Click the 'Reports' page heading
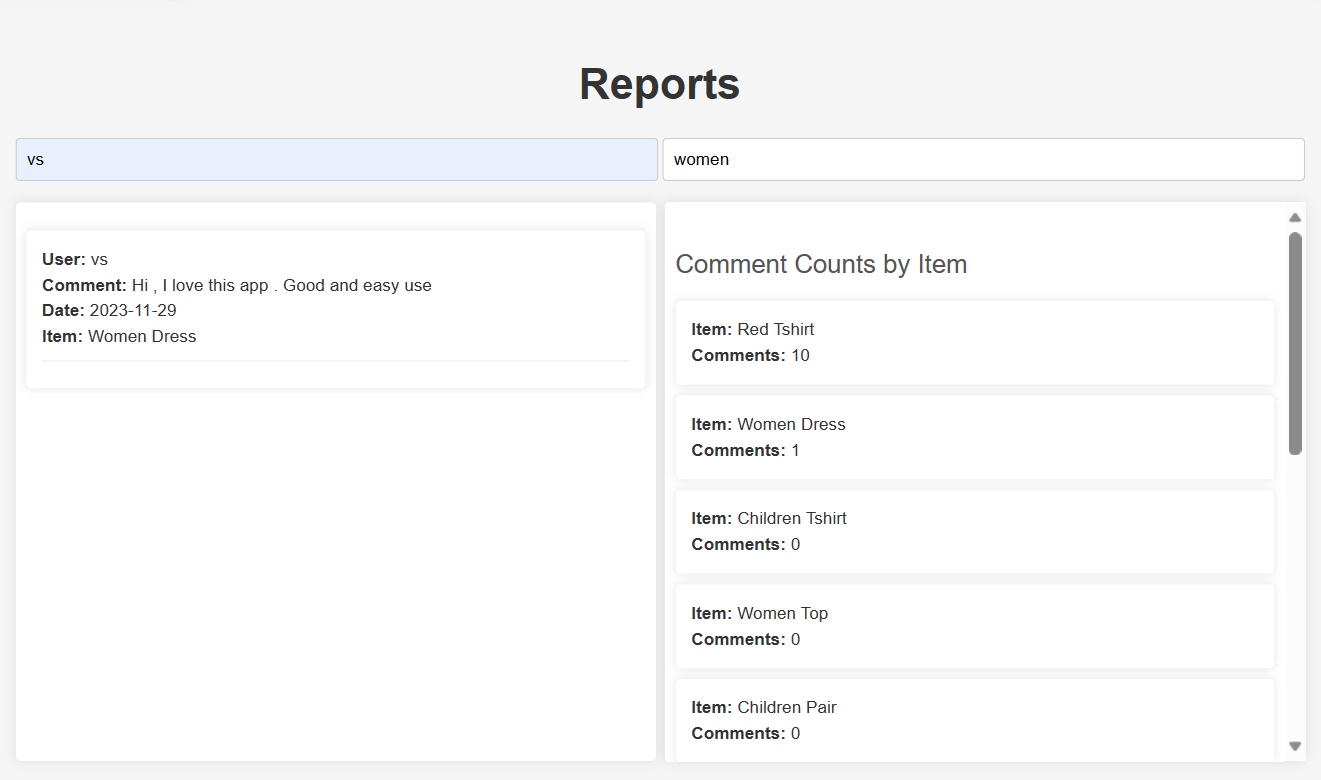The height and width of the screenshot is (780, 1321). click(x=659, y=84)
